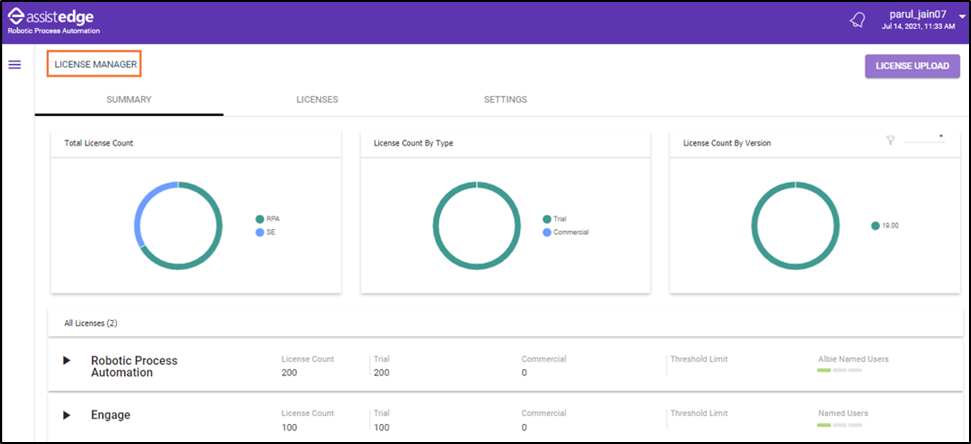This screenshot has width=971, height=444.
Task: Toggle the SE legend entry
Action: pos(265,232)
